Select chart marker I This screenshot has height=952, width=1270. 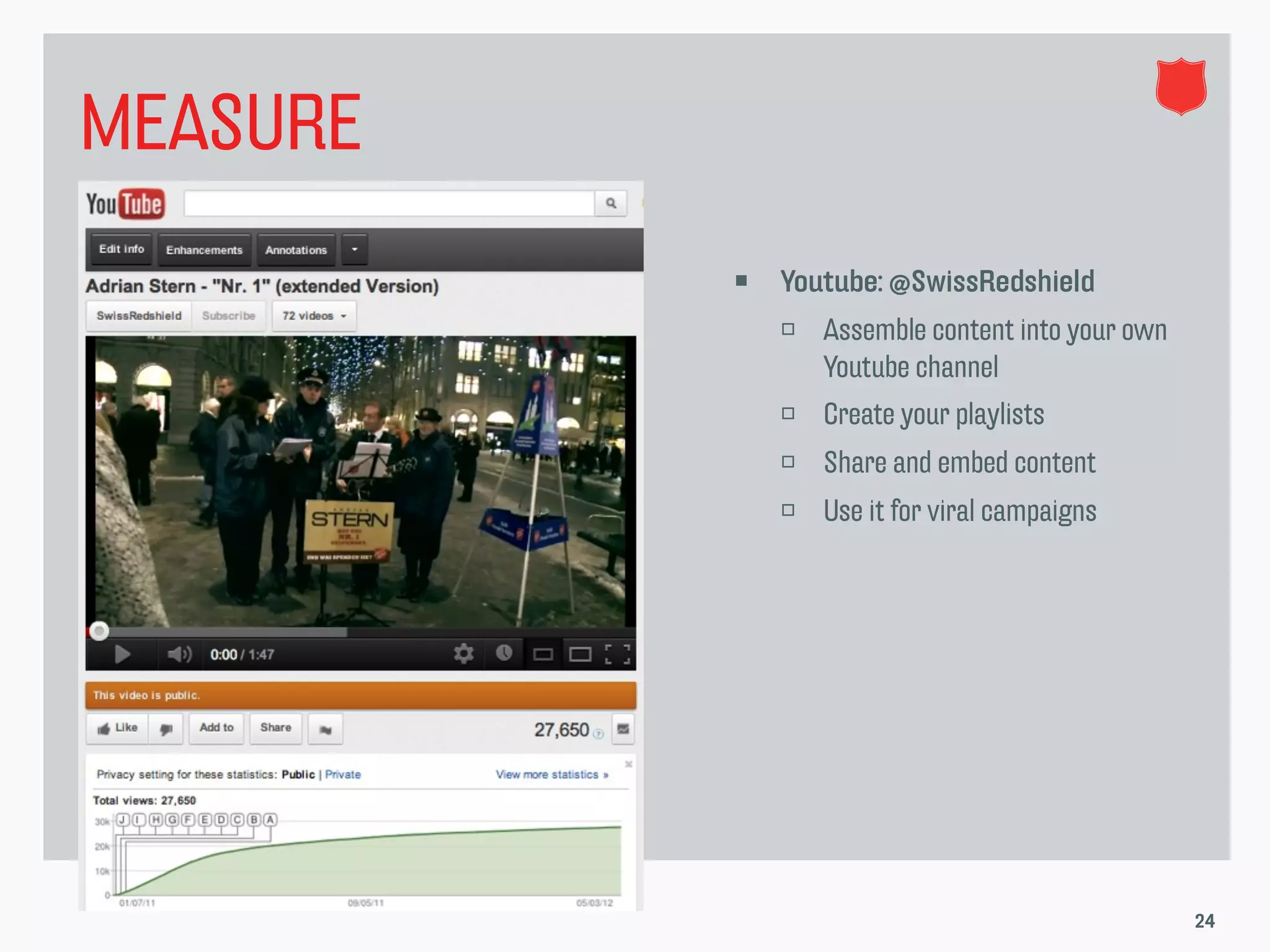(x=139, y=820)
